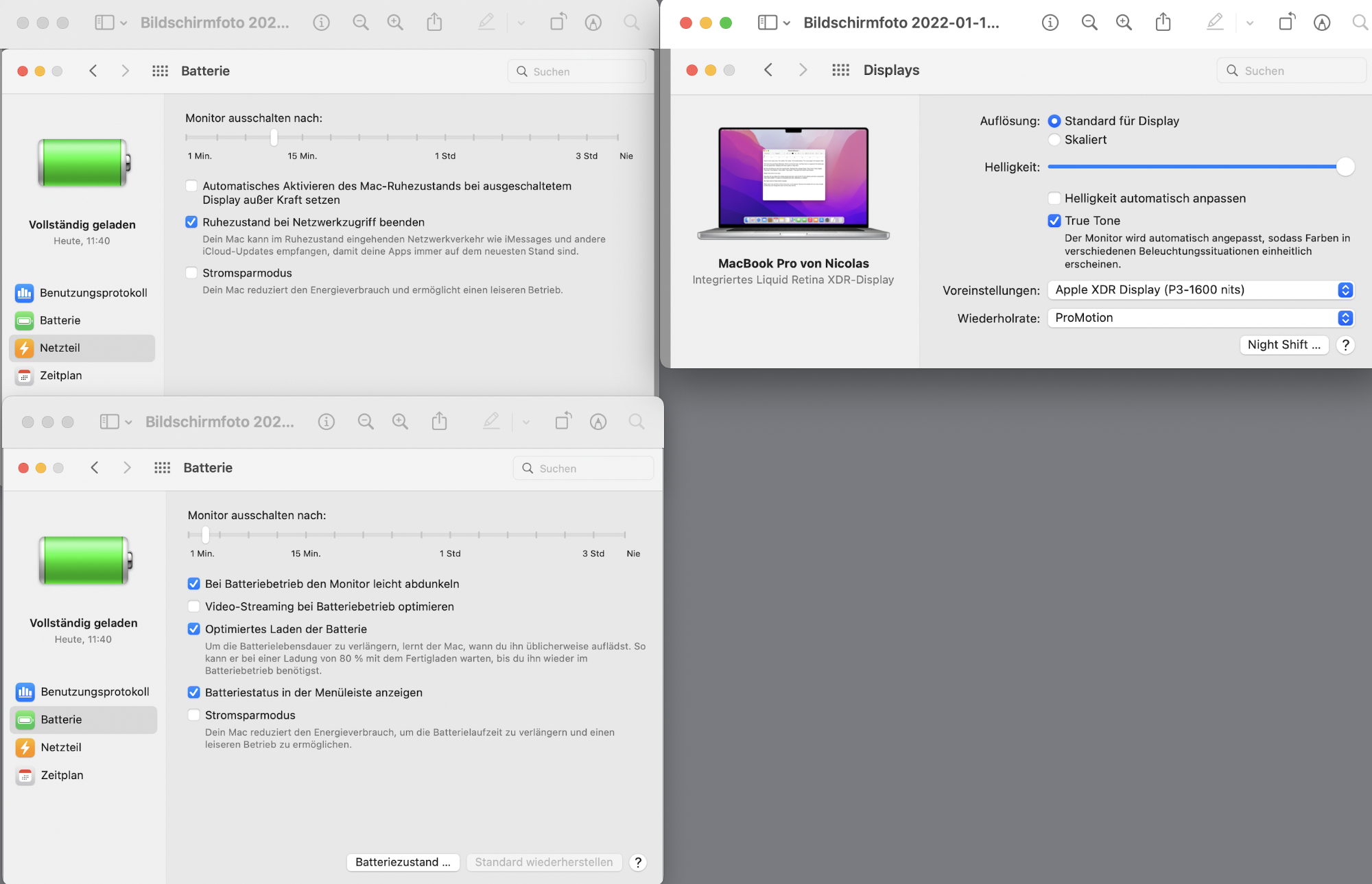Click the zoom in magnifier in top-left Preview window
Viewport: 1372px width, 884px height.
point(395,23)
